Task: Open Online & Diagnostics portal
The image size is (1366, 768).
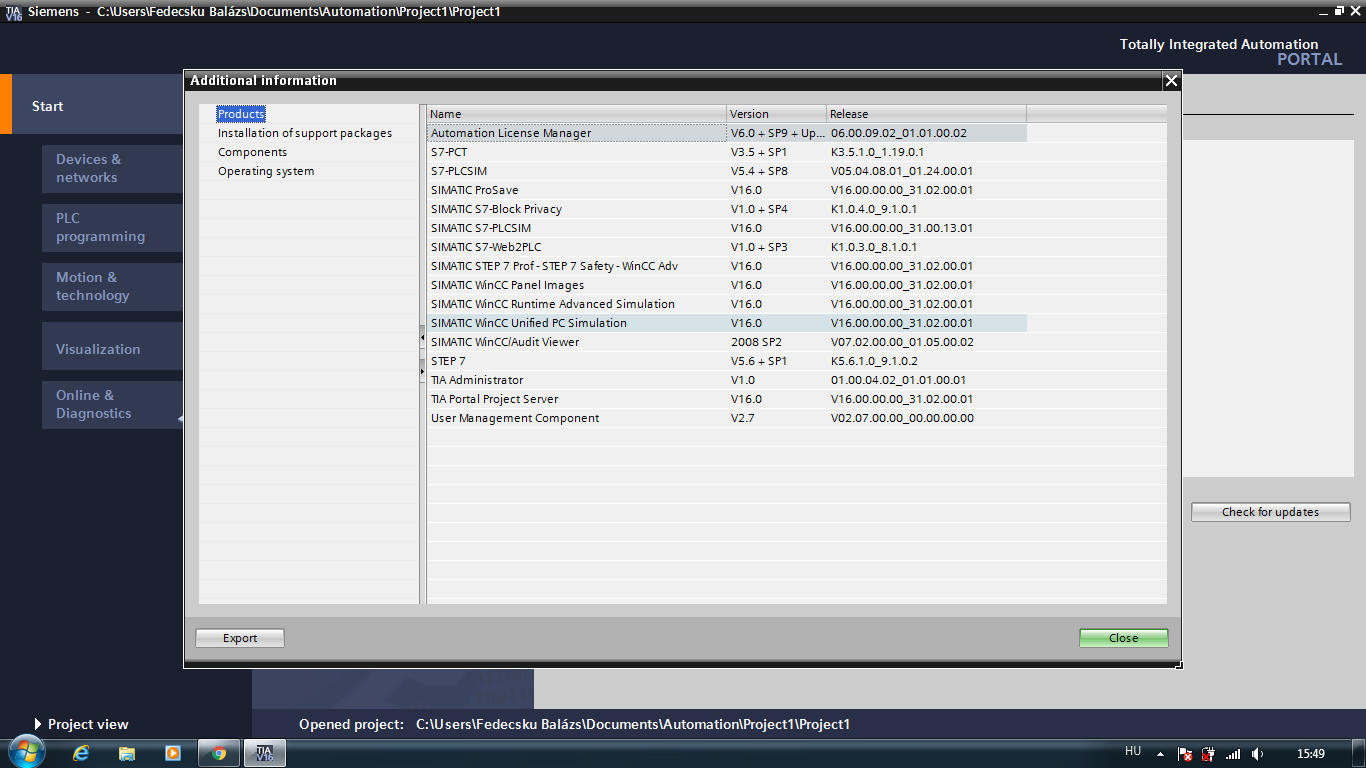Action: coord(112,404)
